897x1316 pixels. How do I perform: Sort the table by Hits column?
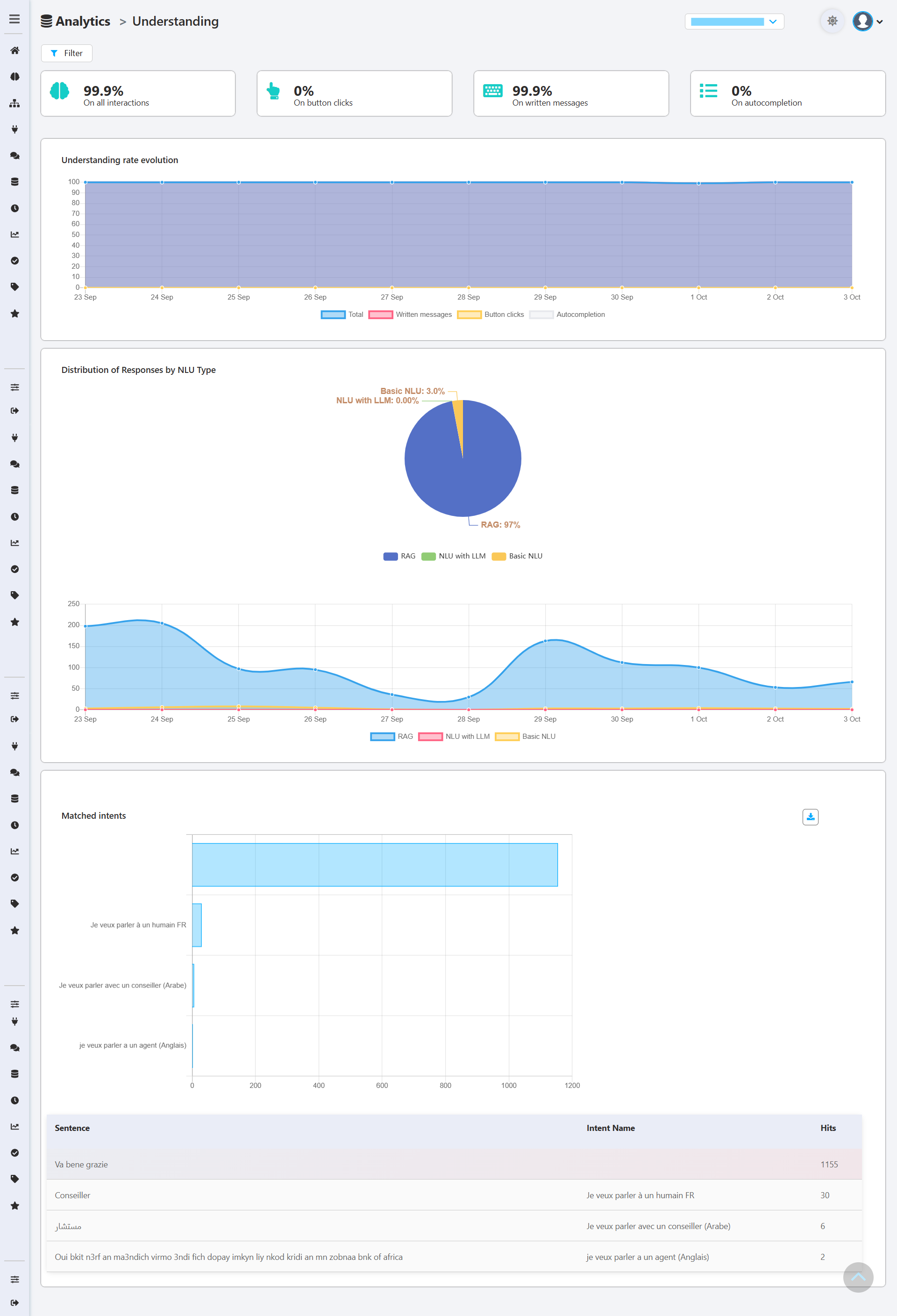coord(827,1128)
